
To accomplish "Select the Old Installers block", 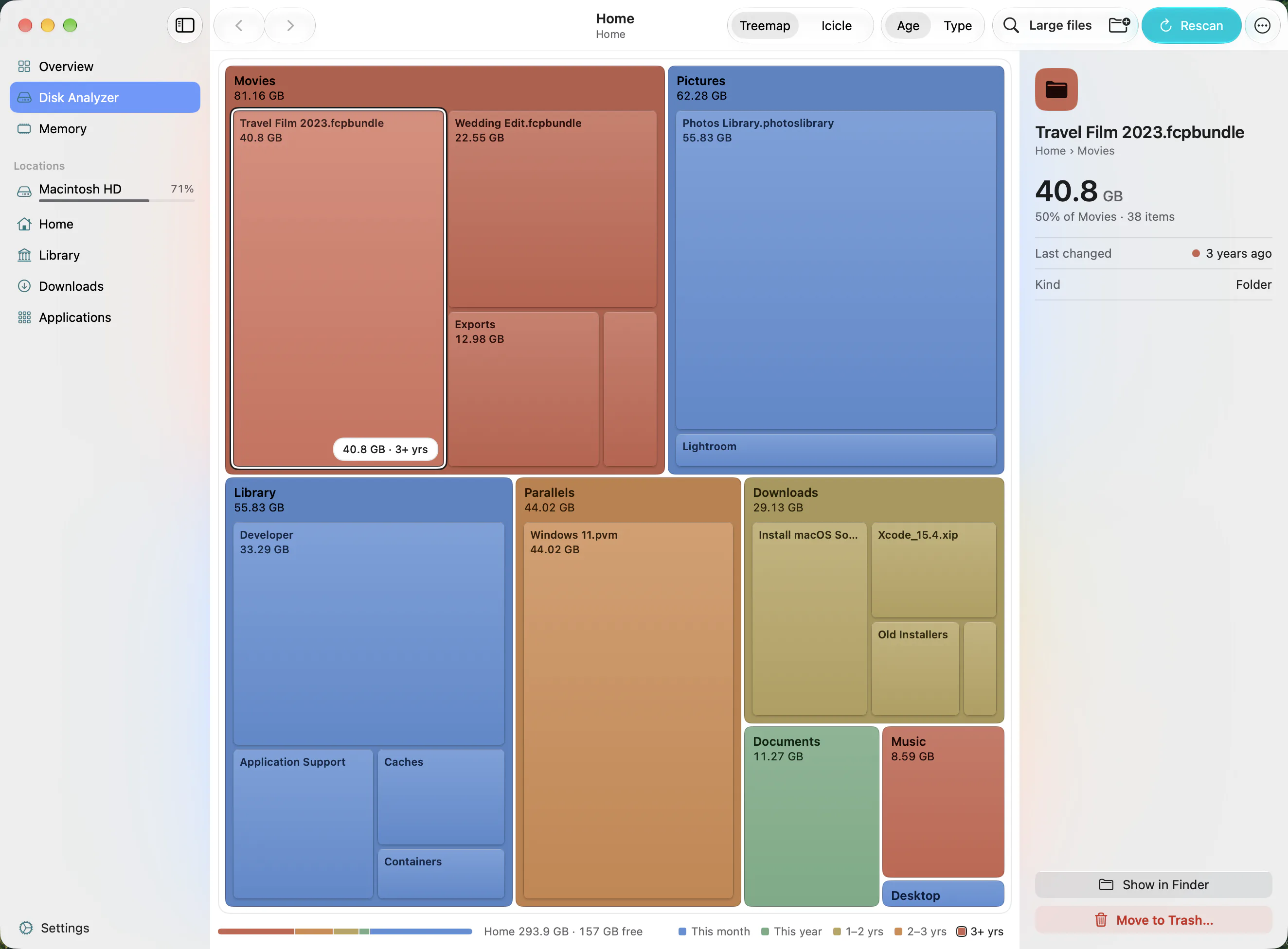I will tap(915, 668).
